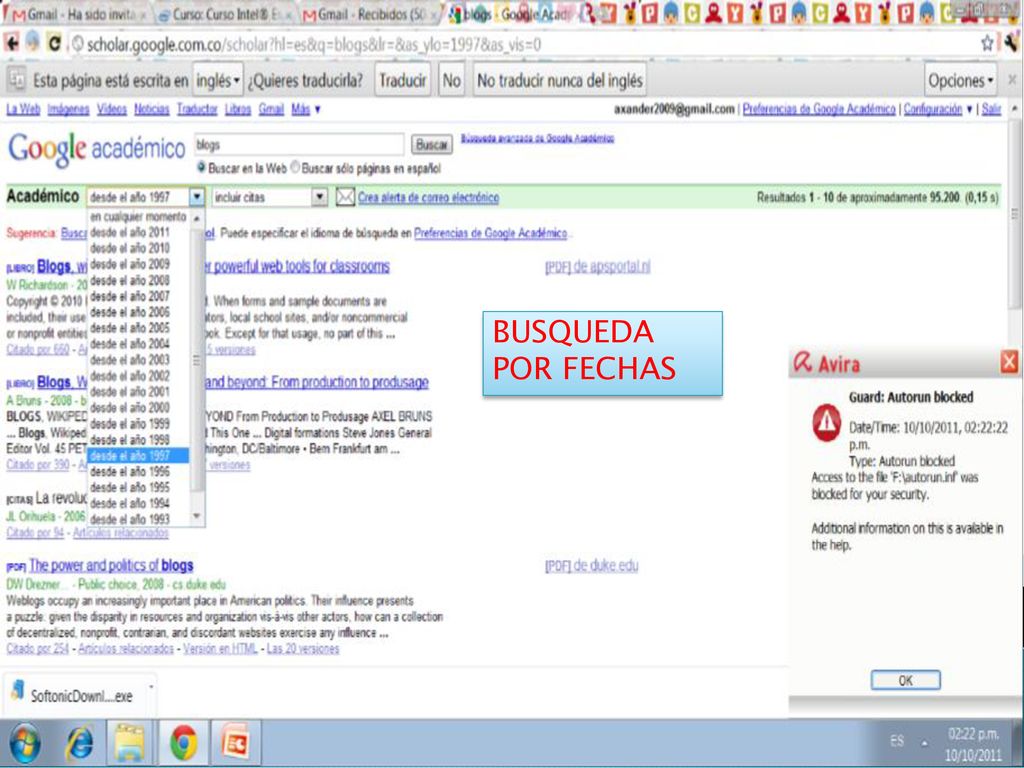Open 'Búsqueda avanzada de Google Académico' link
The width and height of the screenshot is (1024, 768).
[537, 138]
